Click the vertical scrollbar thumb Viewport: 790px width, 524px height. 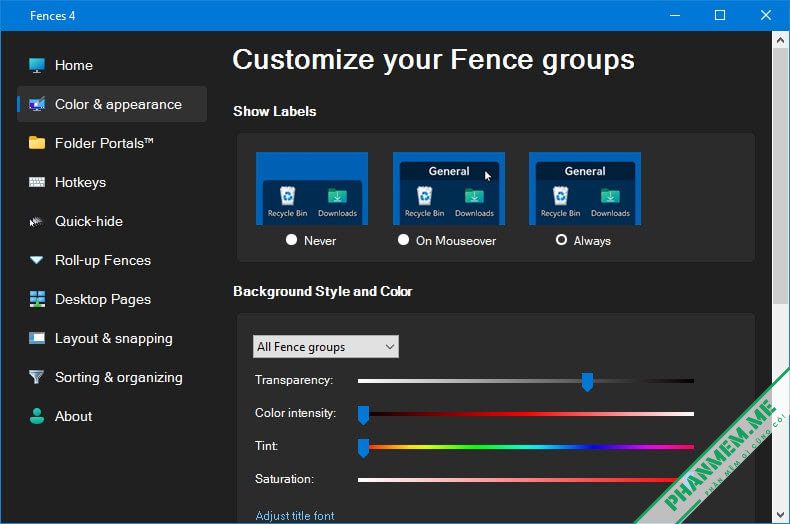(780, 175)
